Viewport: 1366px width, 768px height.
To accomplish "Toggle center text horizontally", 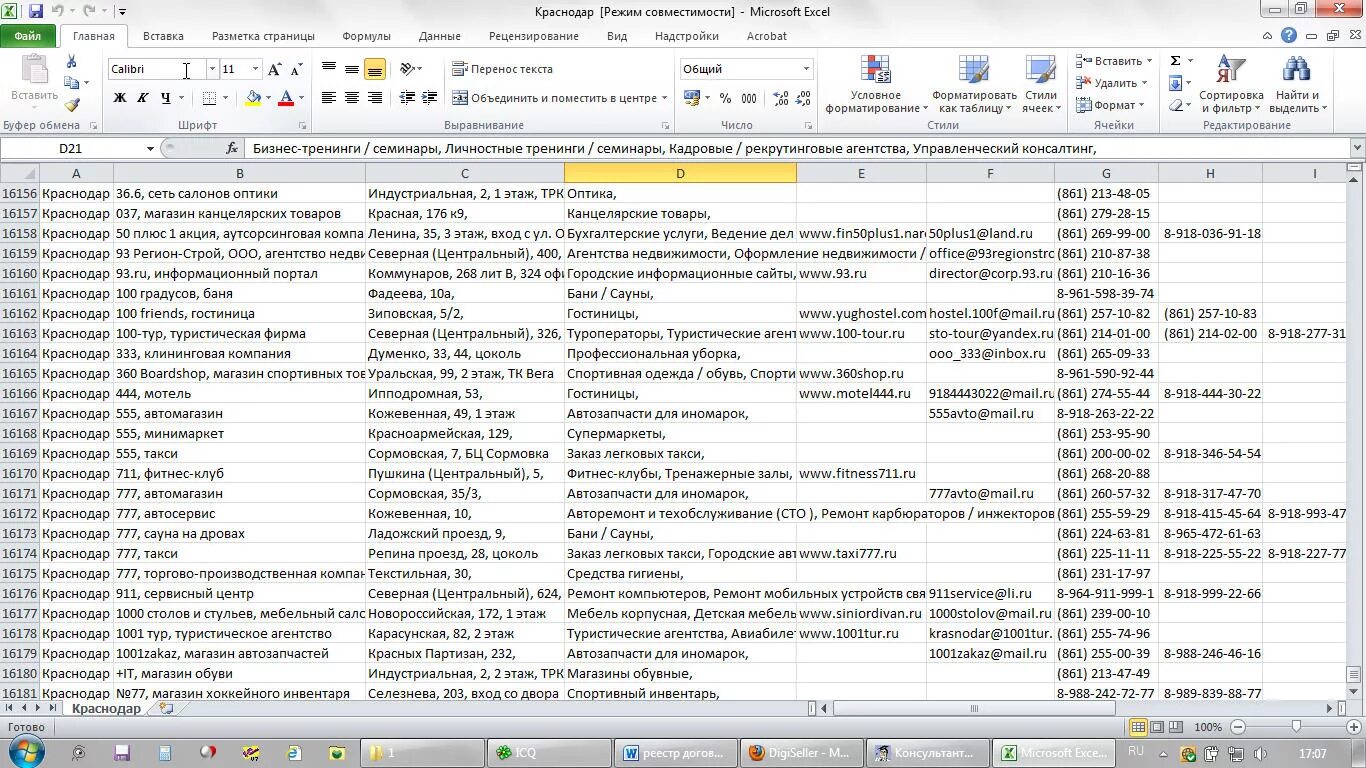I will pyautogui.click(x=352, y=98).
